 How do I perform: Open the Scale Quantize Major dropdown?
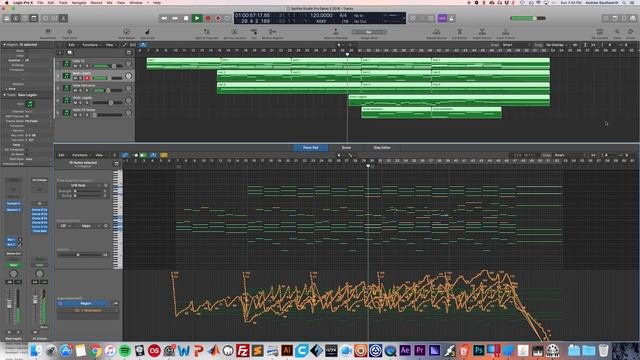point(89,226)
